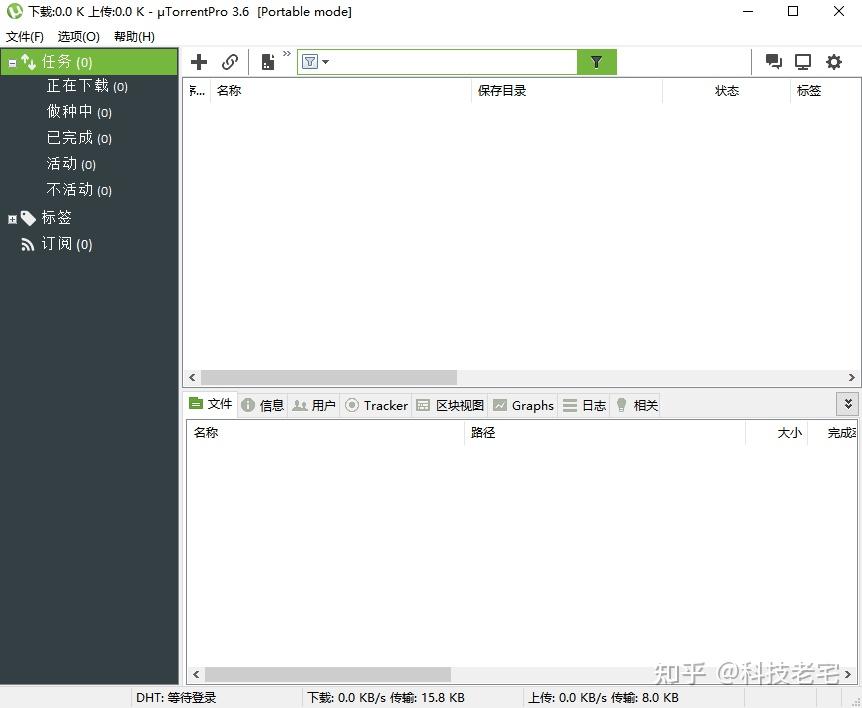Collapse the detail panel with double chevron

pyautogui.click(x=847, y=403)
